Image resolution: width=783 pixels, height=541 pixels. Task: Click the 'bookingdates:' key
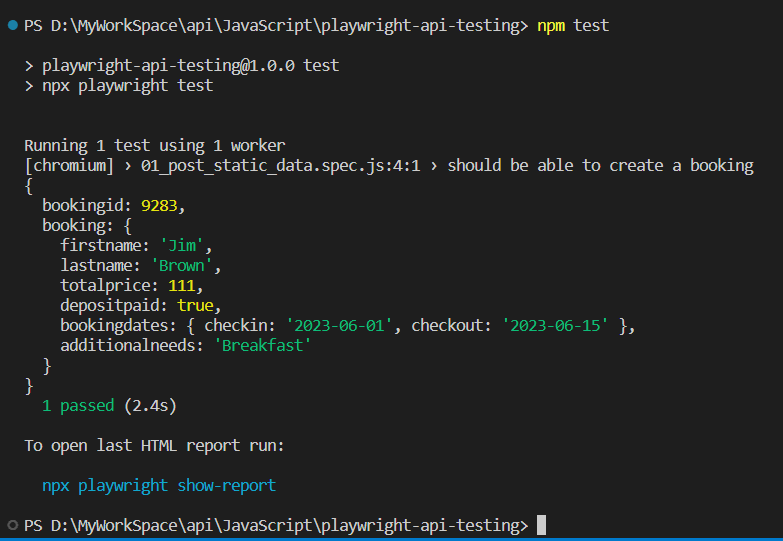(118, 325)
